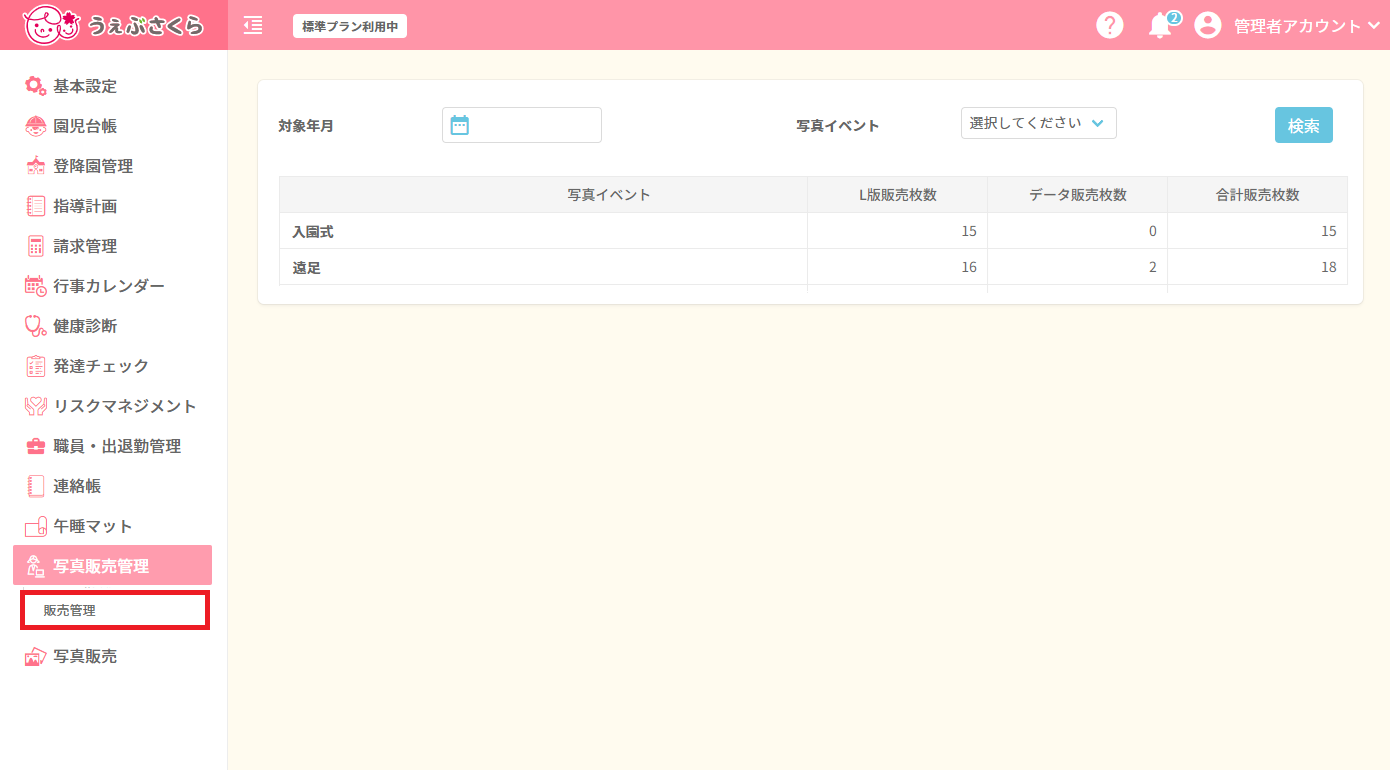Image resolution: width=1390 pixels, height=770 pixels.
Task: Click the 合計販売枚数 column header
Action: 1258,195
